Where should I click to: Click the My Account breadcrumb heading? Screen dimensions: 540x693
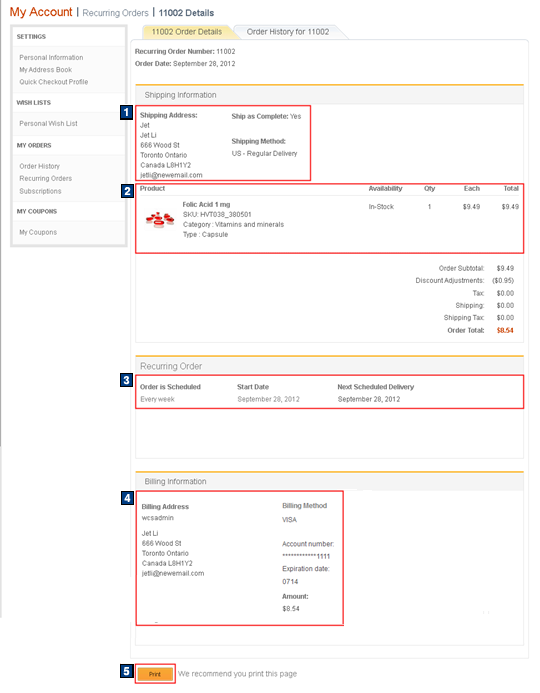point(41,12)
